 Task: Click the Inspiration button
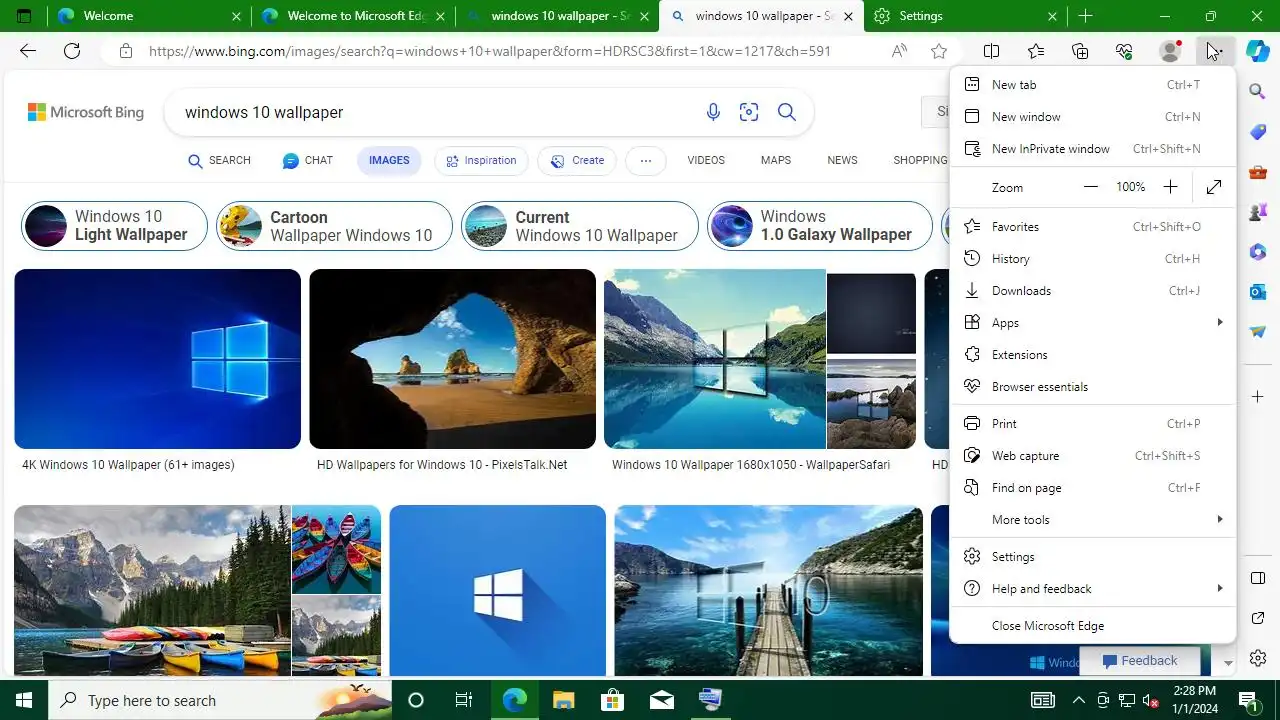(481, 160)
